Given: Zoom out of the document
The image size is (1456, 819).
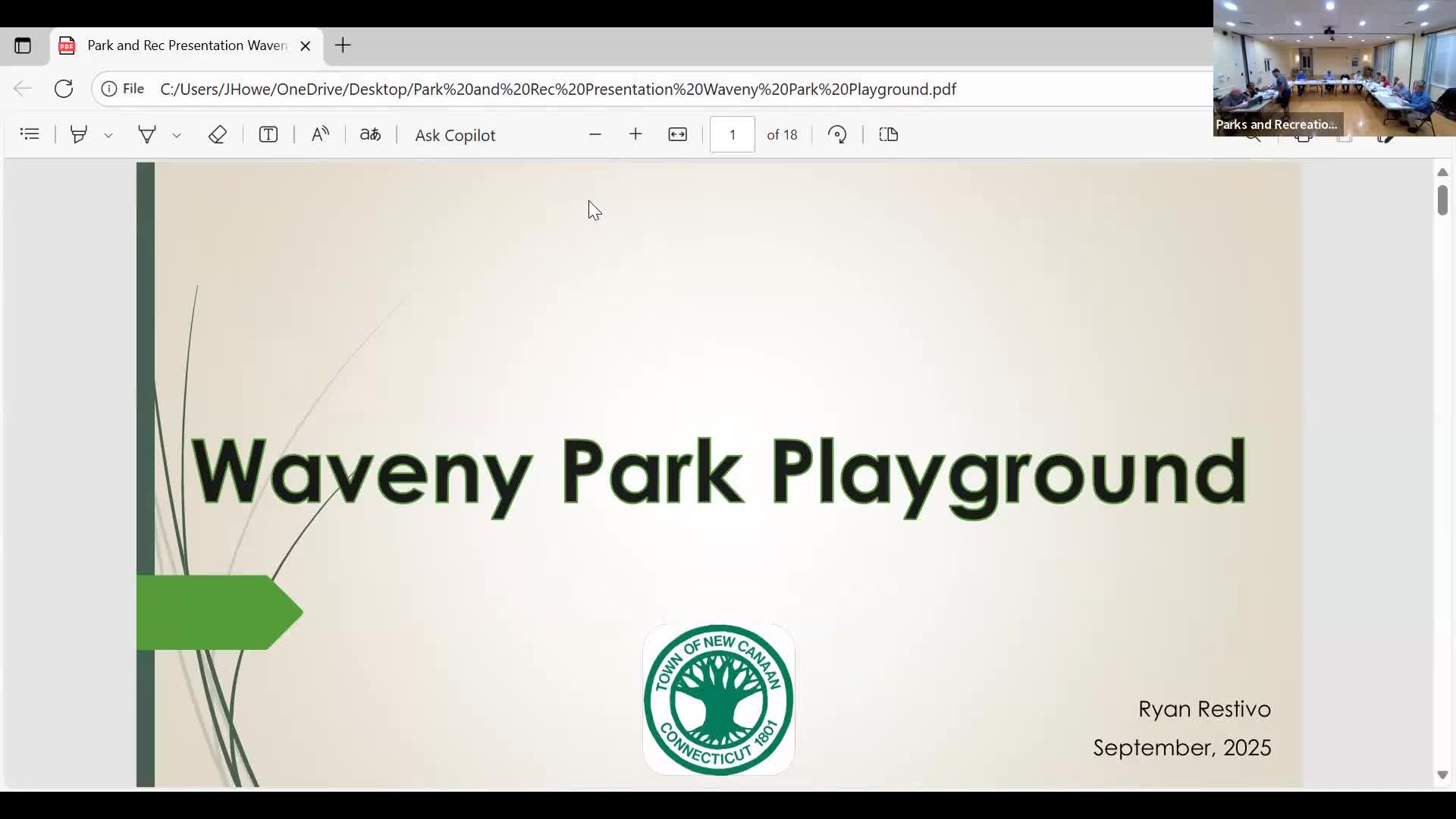Looking at the screenshot, I should pyautogui.click(x=595, y=134).
